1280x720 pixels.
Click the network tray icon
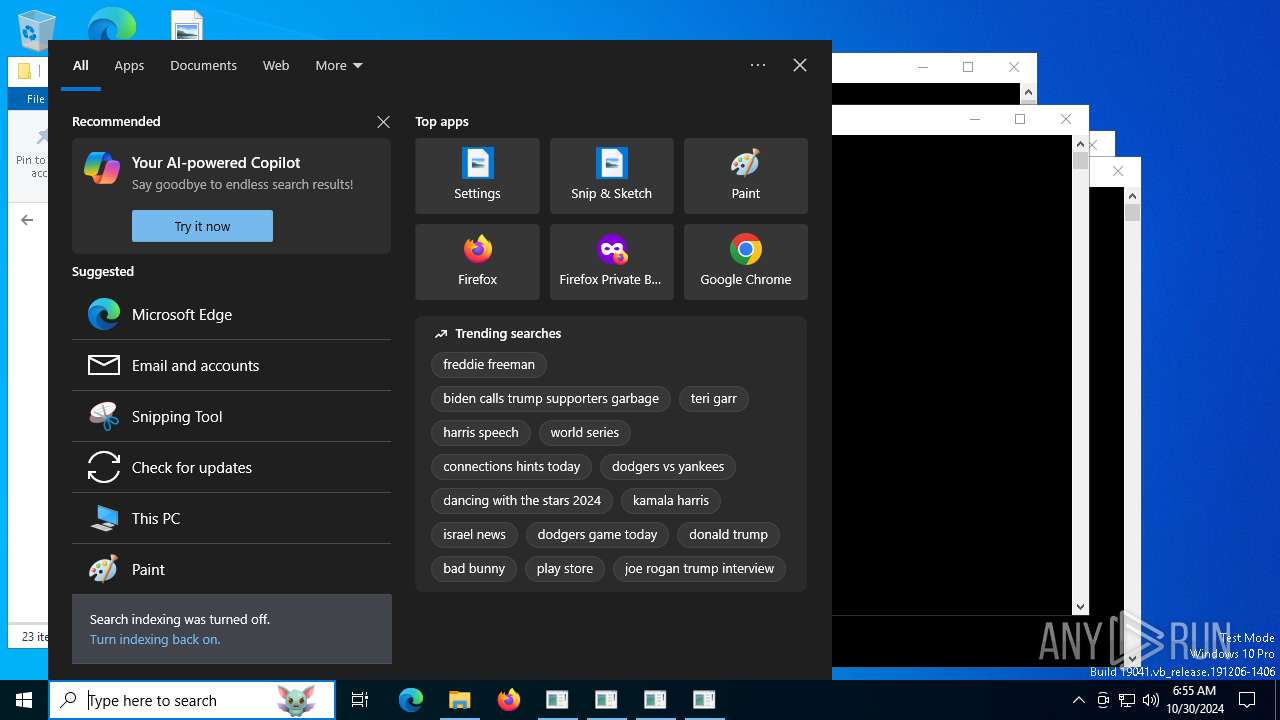pos(1127,700)
